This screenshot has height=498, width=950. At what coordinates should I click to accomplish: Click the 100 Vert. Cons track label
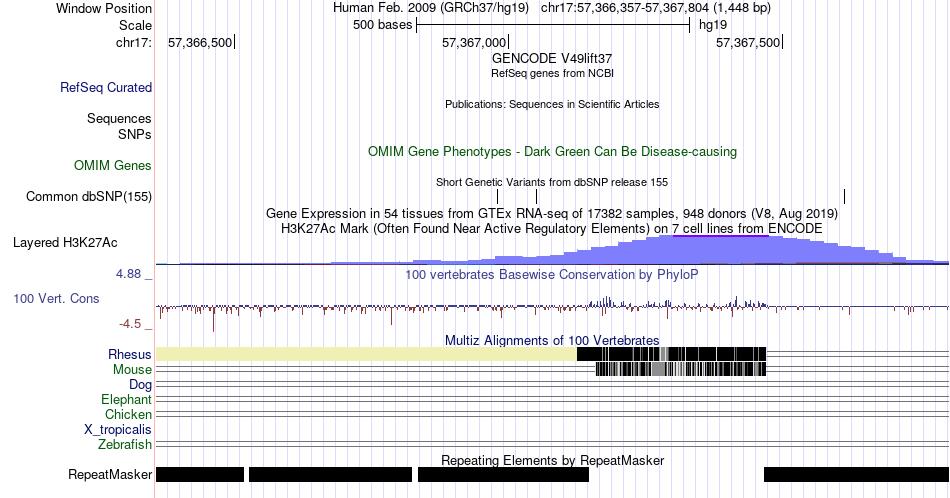pos(56,298)
